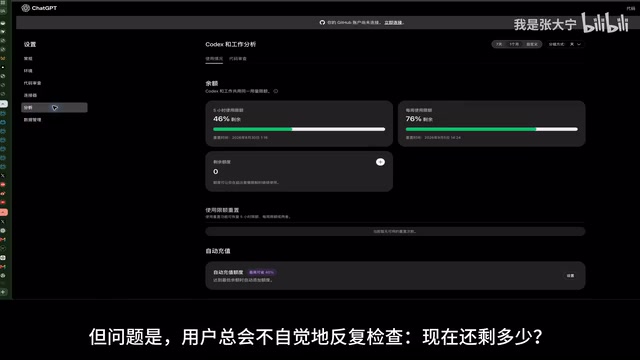The image size is (640, 360).
Task: Select the first item under the 设置 heading
Action: click(x=28, y=58)
